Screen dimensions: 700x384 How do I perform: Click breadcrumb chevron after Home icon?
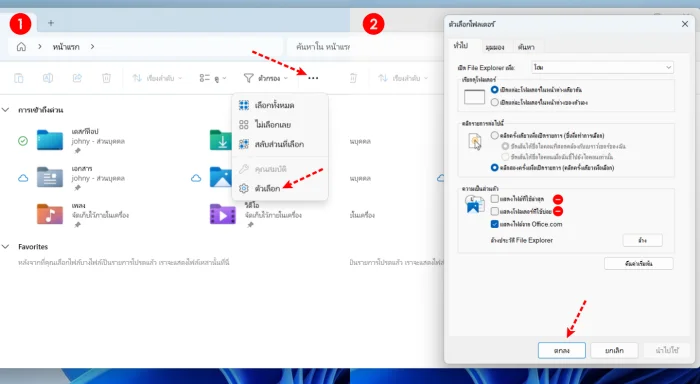[x=40, y=46]
